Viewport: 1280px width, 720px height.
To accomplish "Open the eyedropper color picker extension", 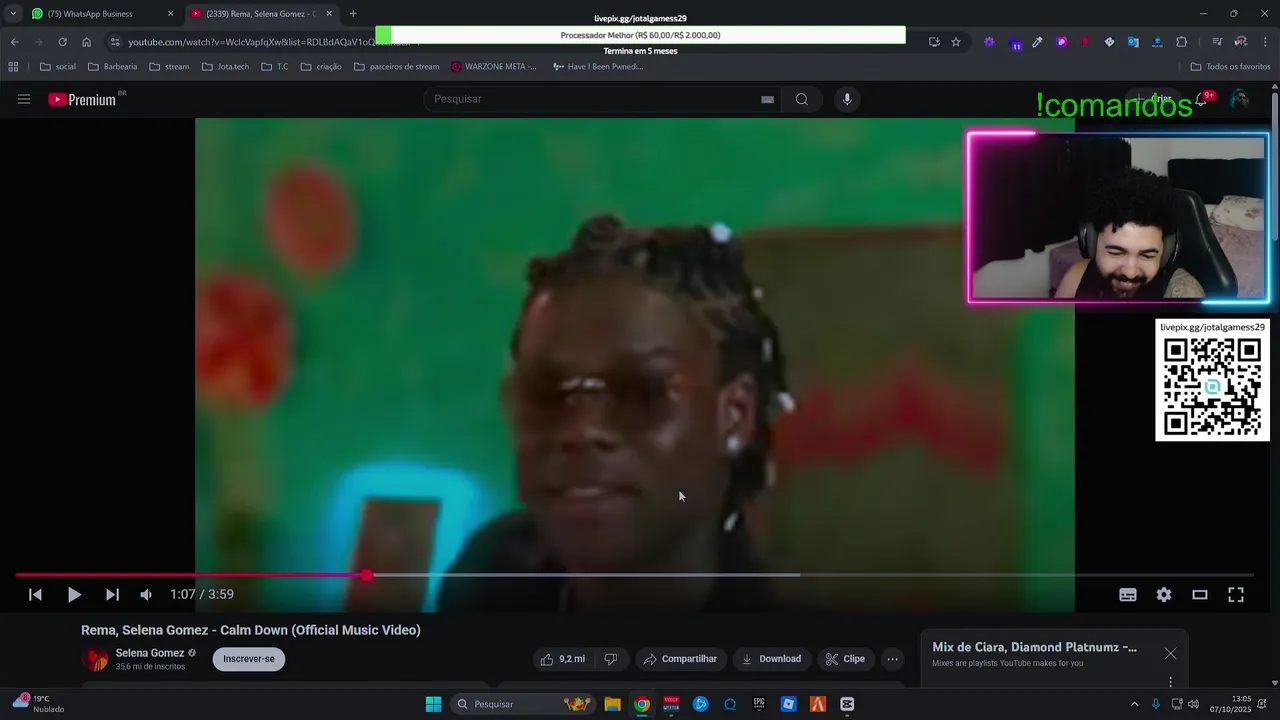I will point(1037,42).
